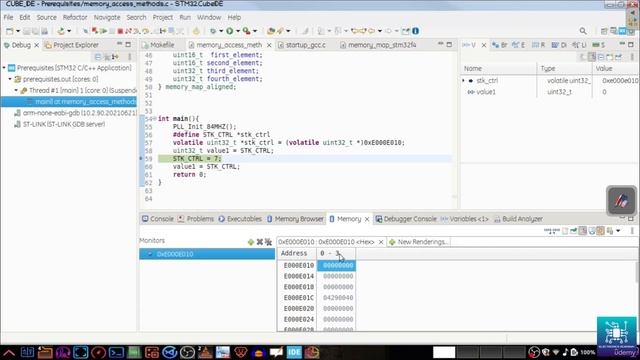Switch to the Console tab
This screenshot has height=360, width=640.
(x=158, y=219)
